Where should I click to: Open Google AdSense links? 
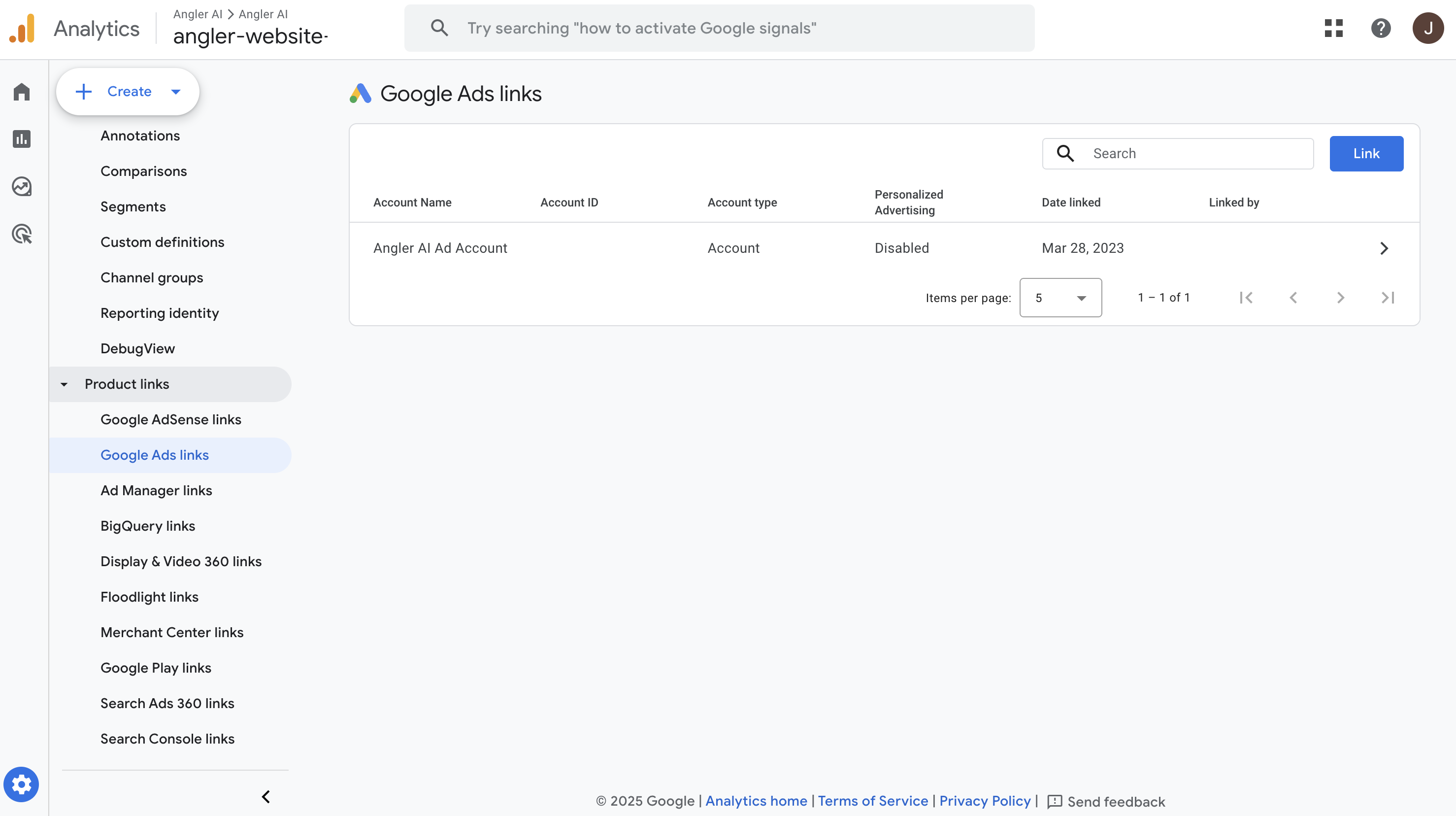tap(171, 420)
